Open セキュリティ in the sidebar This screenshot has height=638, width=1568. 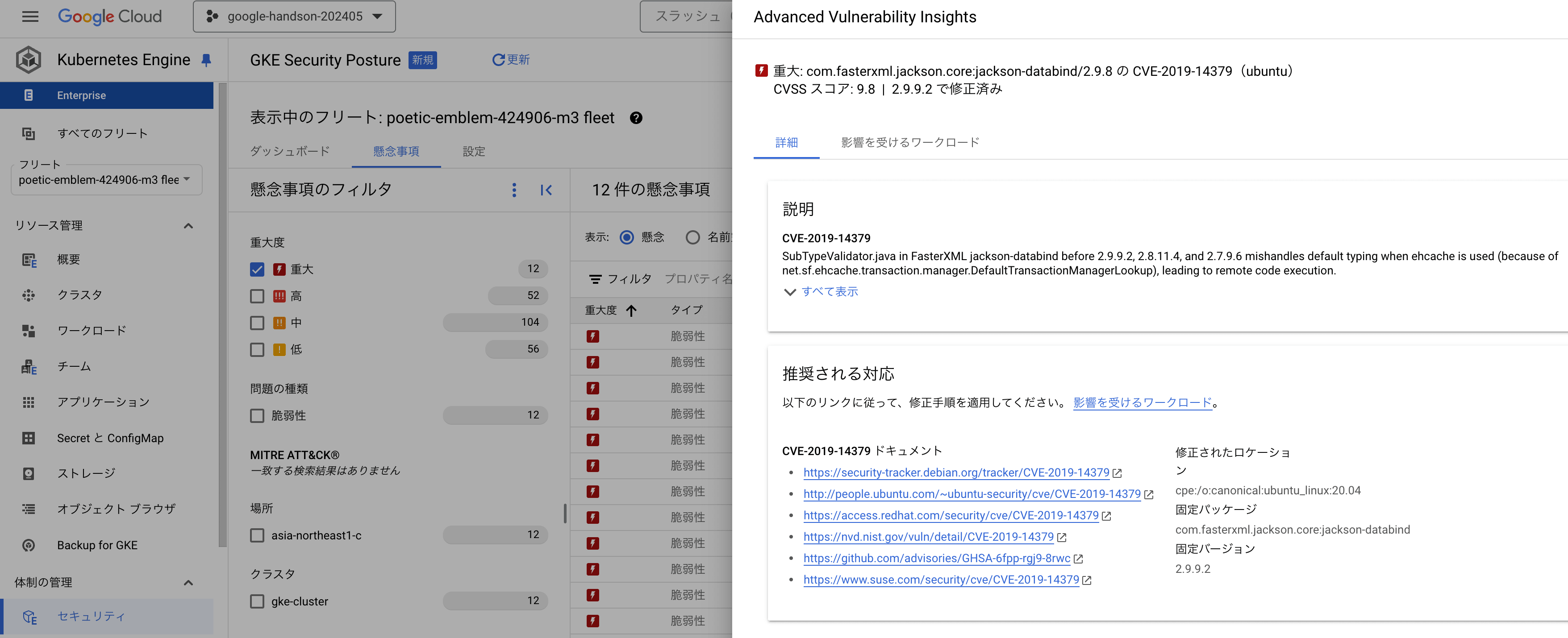(x=107, y=617)
